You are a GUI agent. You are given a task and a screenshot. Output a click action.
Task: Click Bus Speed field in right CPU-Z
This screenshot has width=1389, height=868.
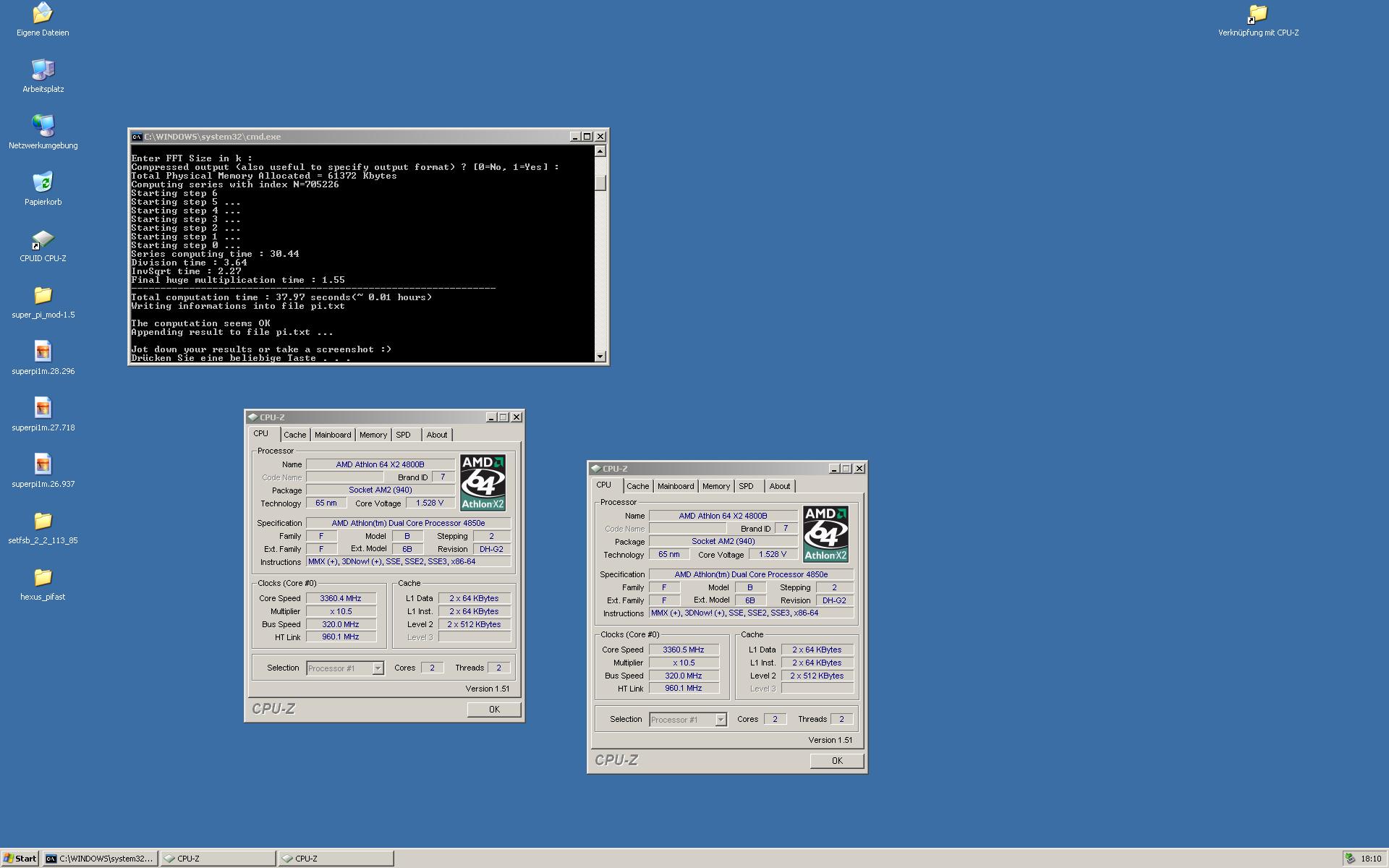[x=684, y=676]
